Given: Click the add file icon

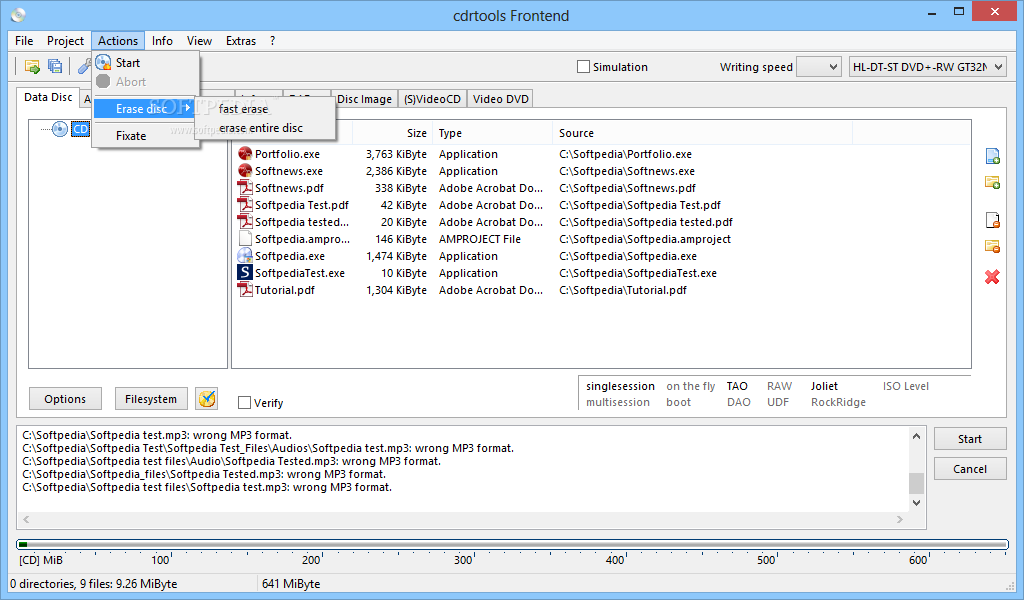Looking at the screenshot, I should point(992,156).
